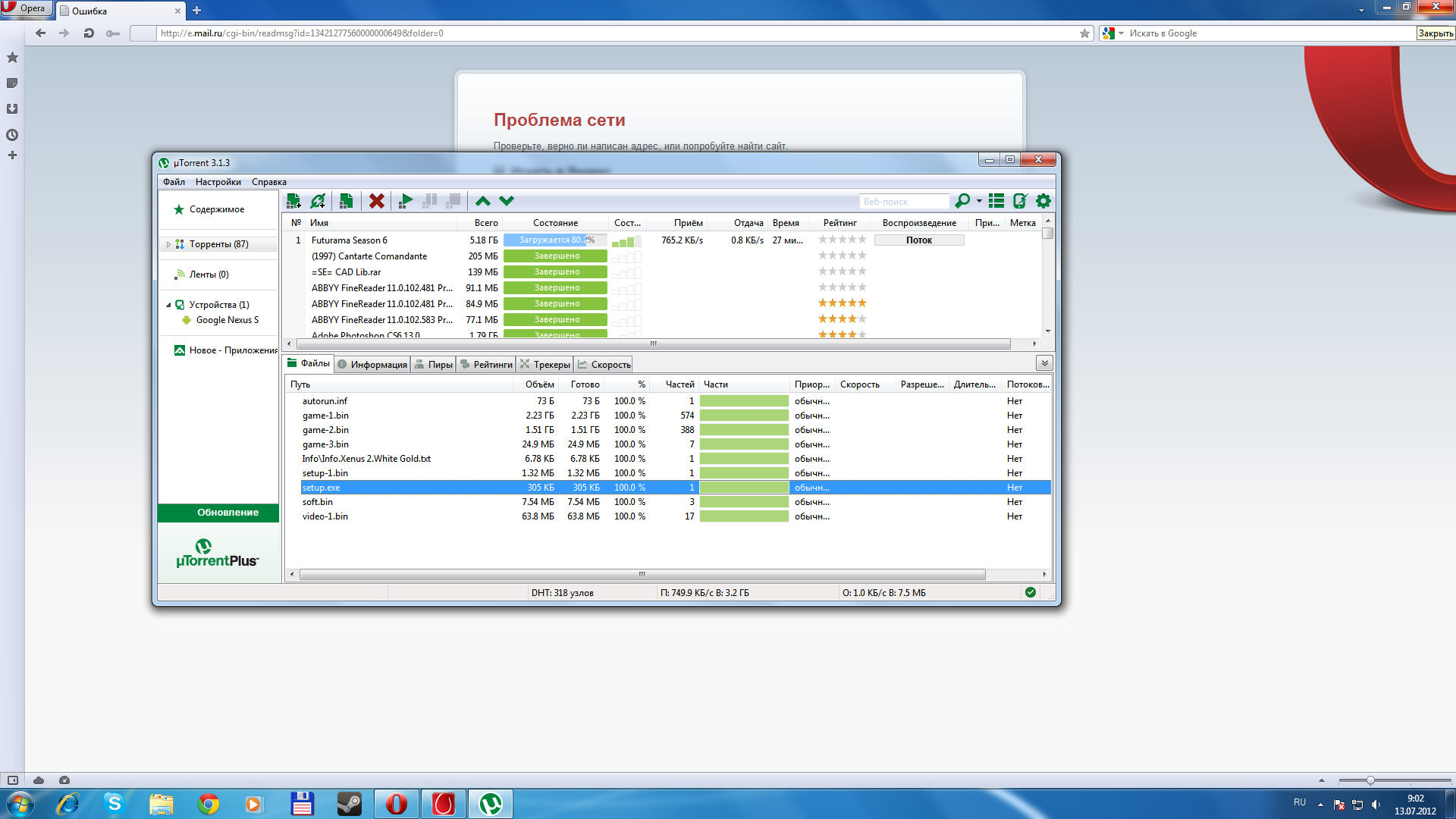This screenshot has width=1456, height=819.
Task: Open Opera notes panel icon
Action: click(x=12, y=83)
